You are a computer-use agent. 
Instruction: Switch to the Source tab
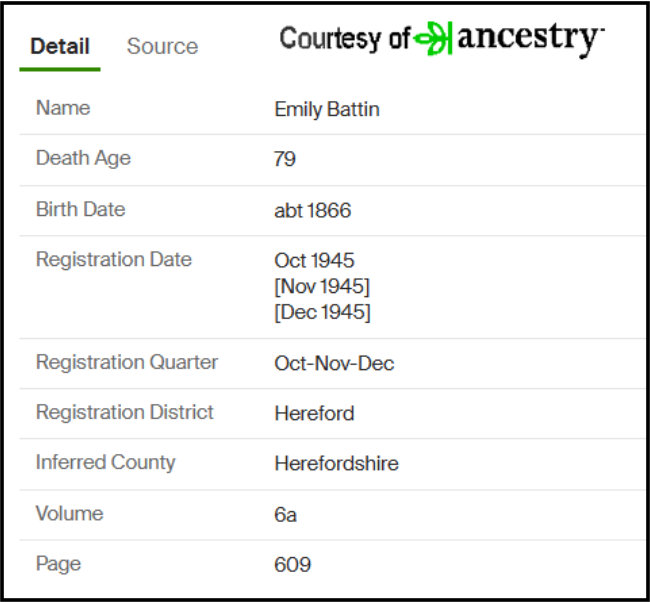click(x=162, y=46)
